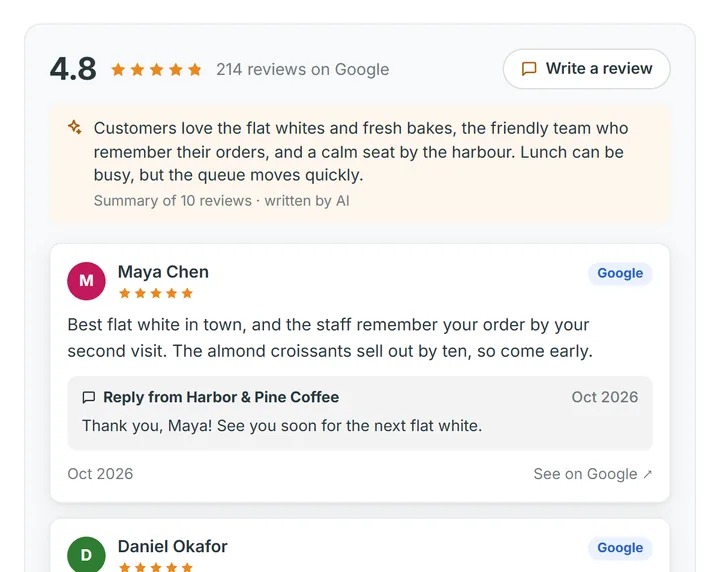Viewport: 720px width, 572px height.
Task: Open the 214 reviews on Google text
Action: coord(303,69)
